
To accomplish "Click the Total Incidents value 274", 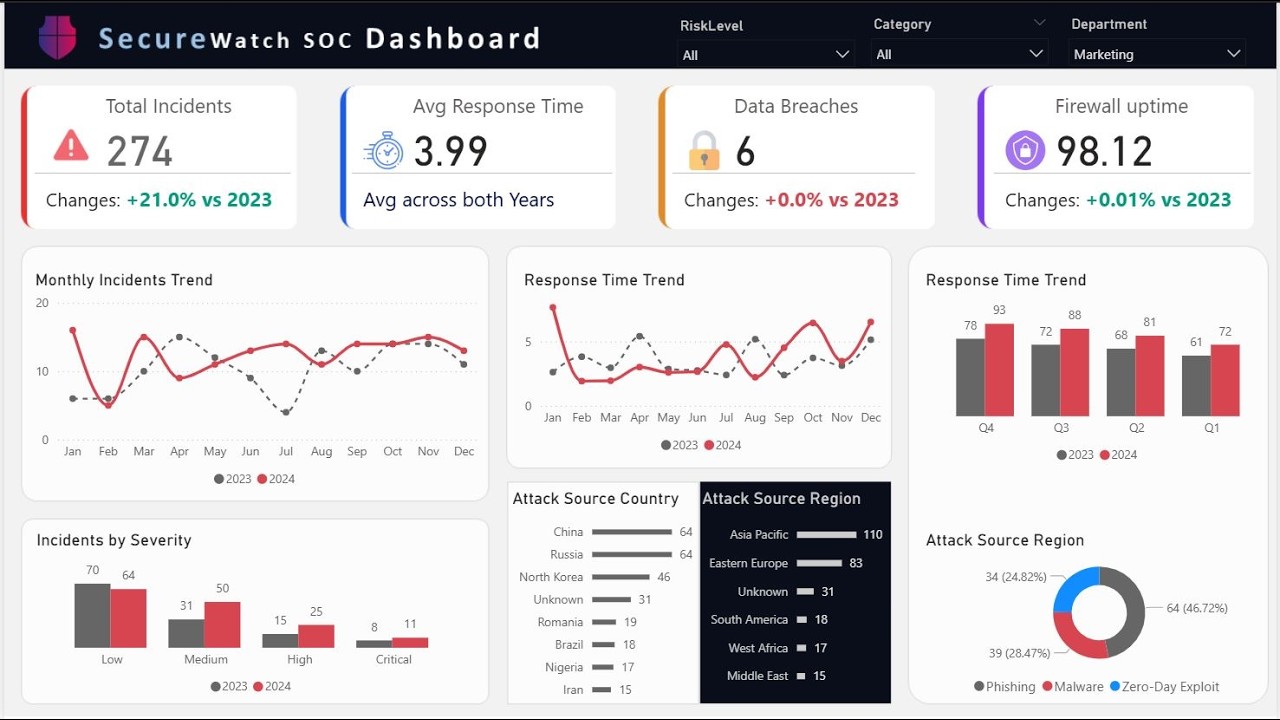I will tap(140, 152).
